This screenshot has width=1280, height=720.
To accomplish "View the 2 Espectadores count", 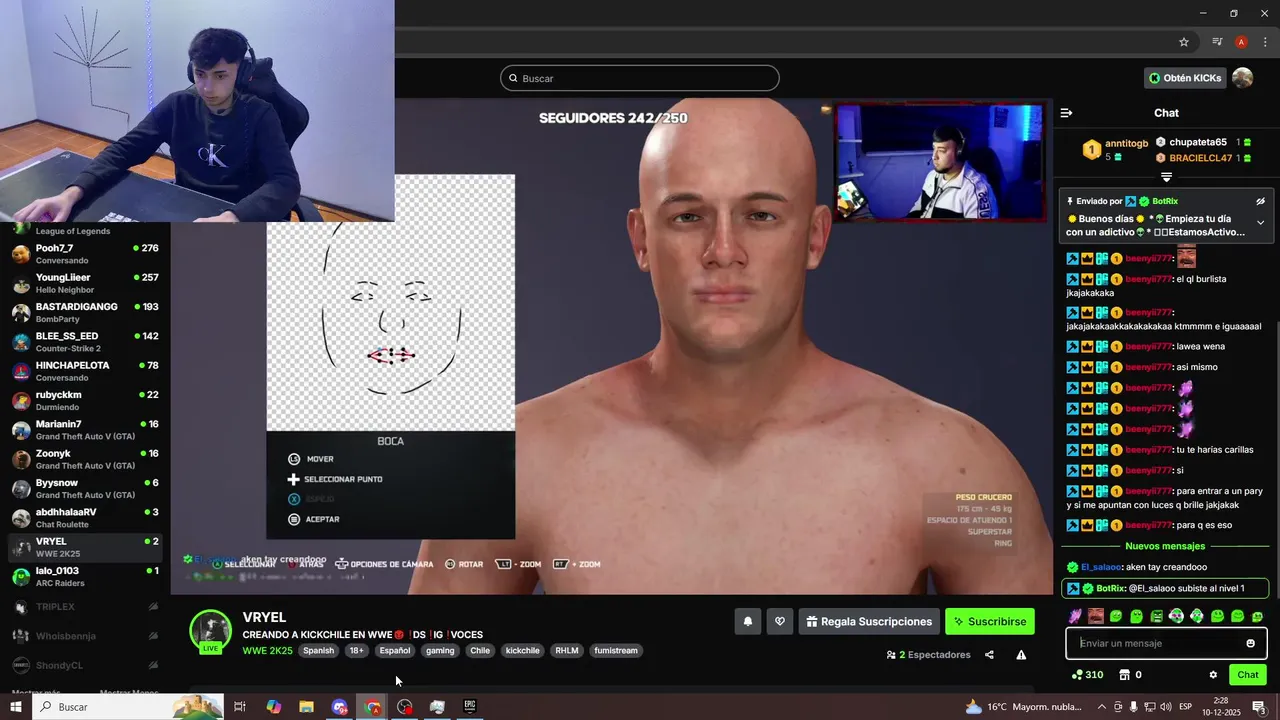I will click(928, 655).
